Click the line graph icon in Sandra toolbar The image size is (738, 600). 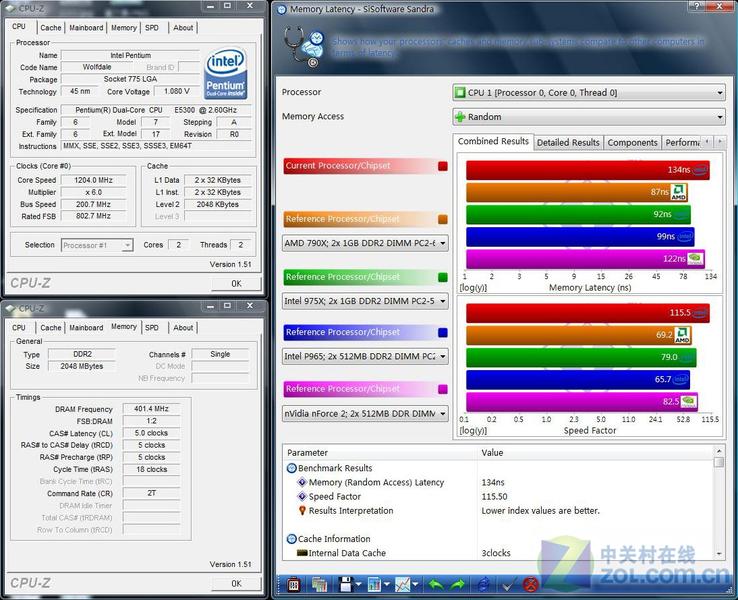(403, 585)
